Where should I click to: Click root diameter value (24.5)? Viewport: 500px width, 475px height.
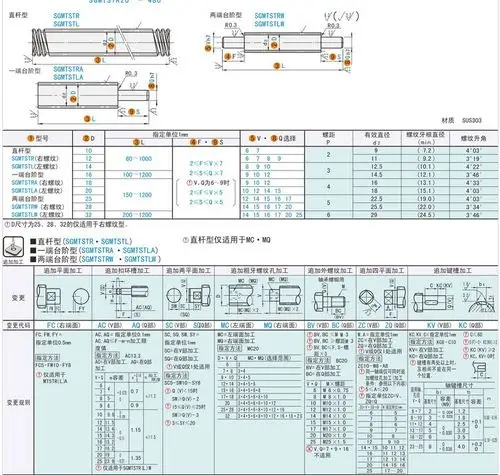(426, 215)
